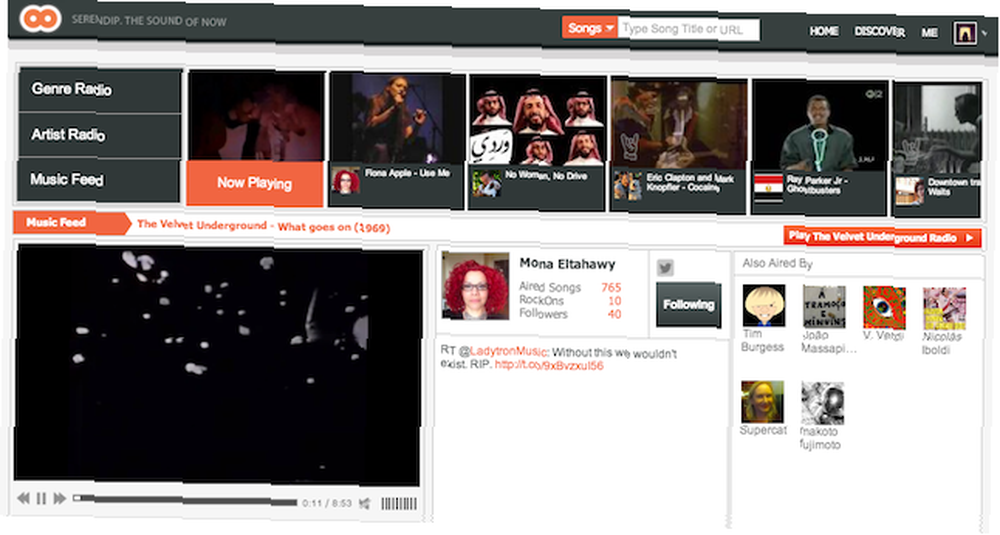Click the Serendip infinity logo
The image size is (1000, 535).
(40, 18)
